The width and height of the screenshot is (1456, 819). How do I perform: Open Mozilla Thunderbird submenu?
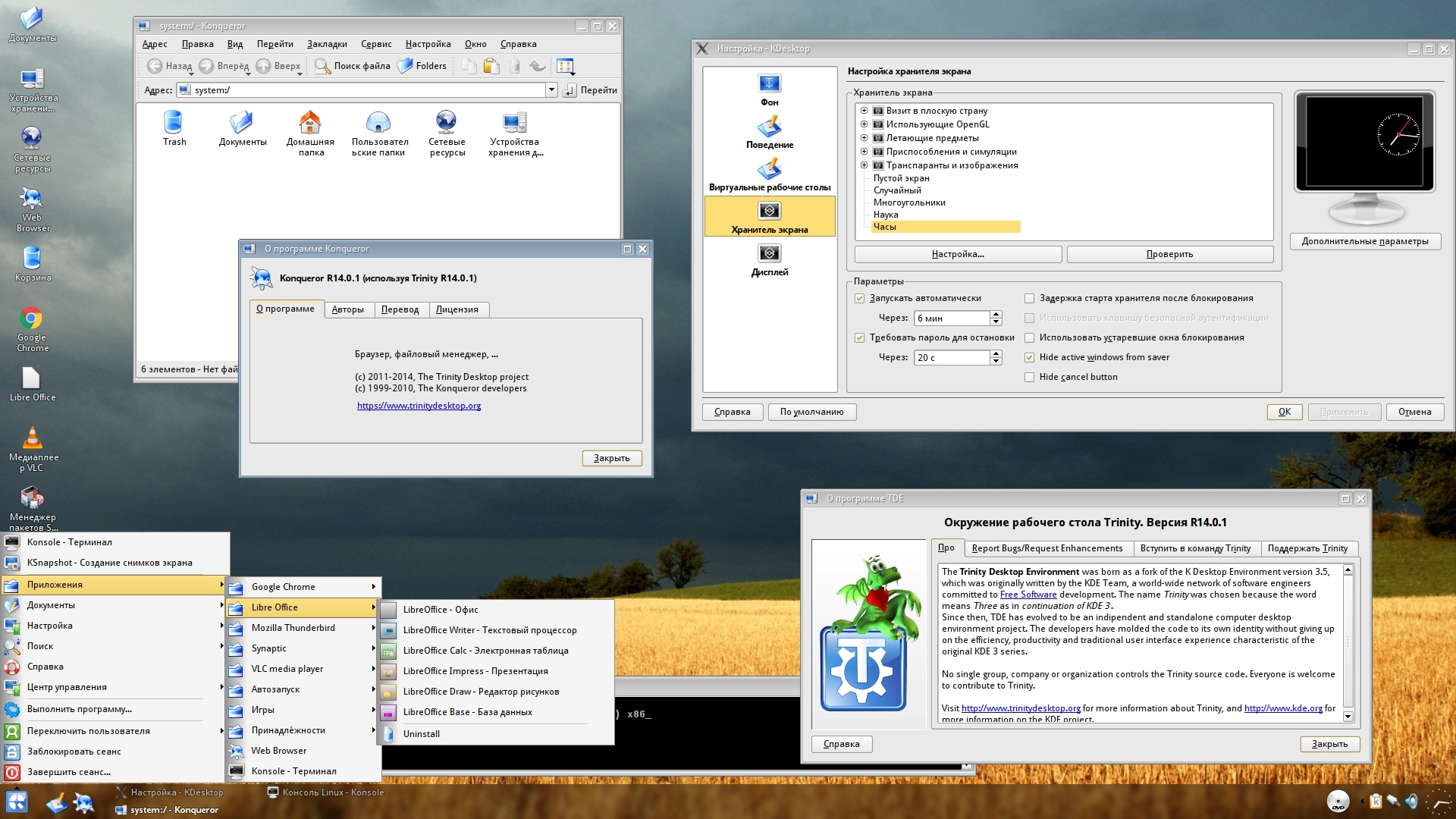[x=303, y=628]
